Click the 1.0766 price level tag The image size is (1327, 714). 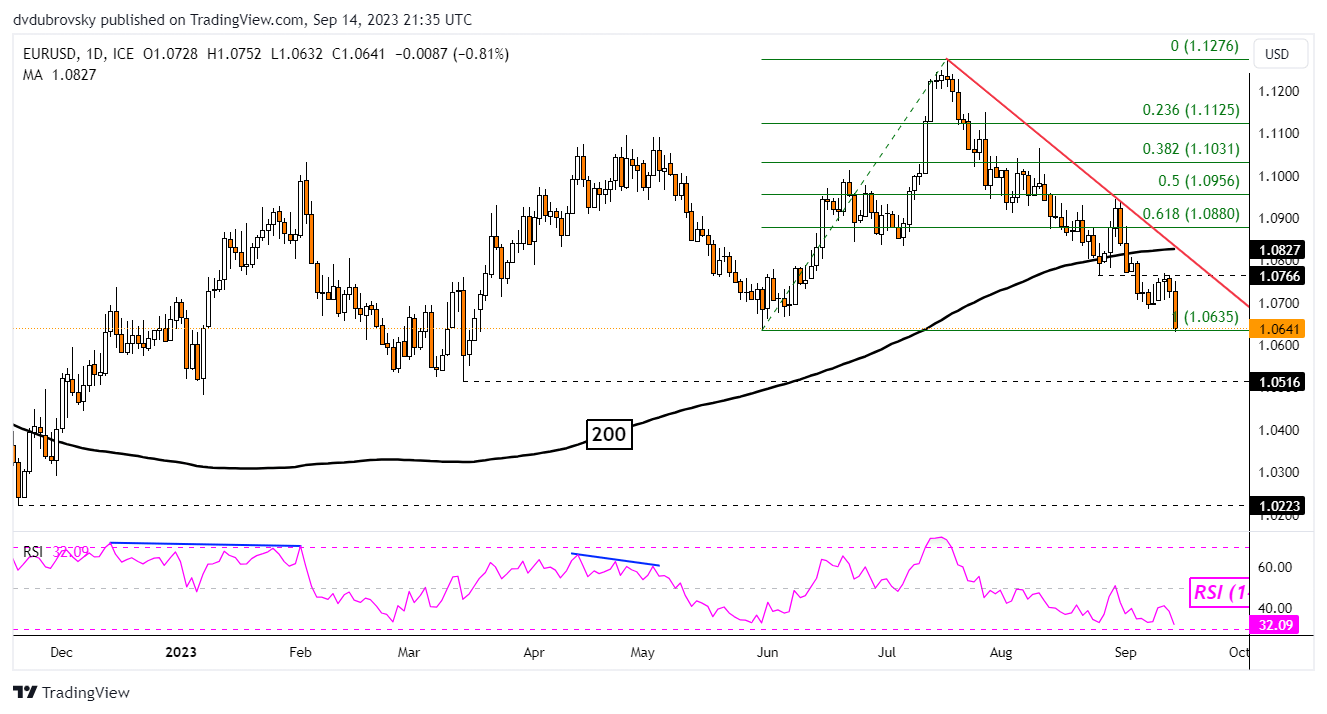1279,275
